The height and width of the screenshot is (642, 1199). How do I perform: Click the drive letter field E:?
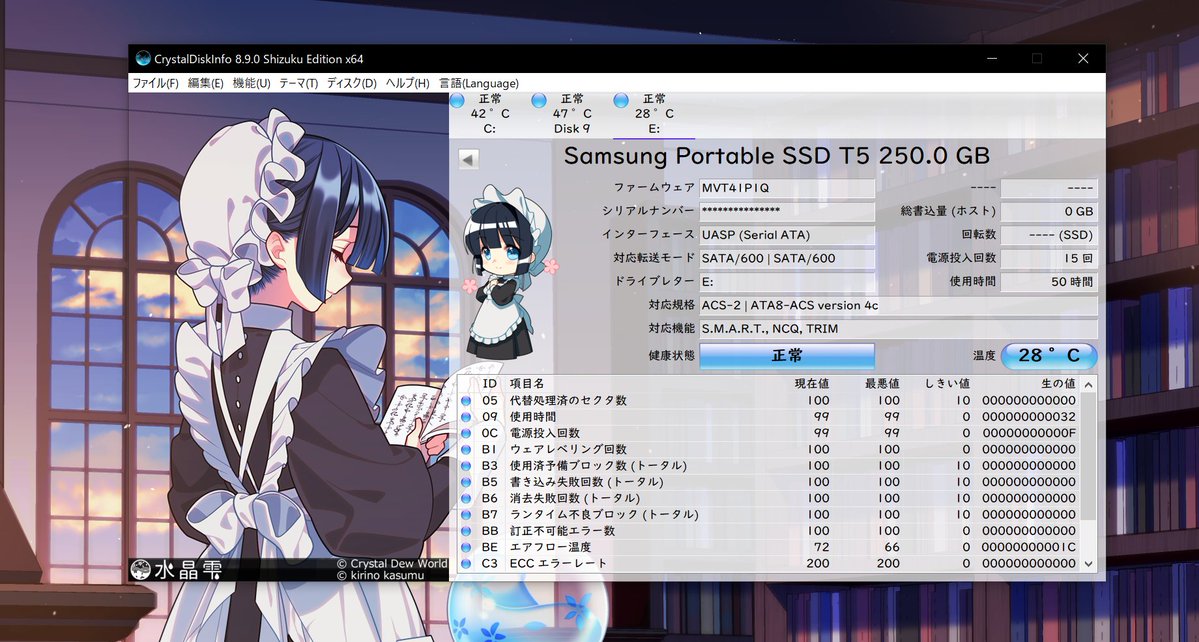coord(787,281)
